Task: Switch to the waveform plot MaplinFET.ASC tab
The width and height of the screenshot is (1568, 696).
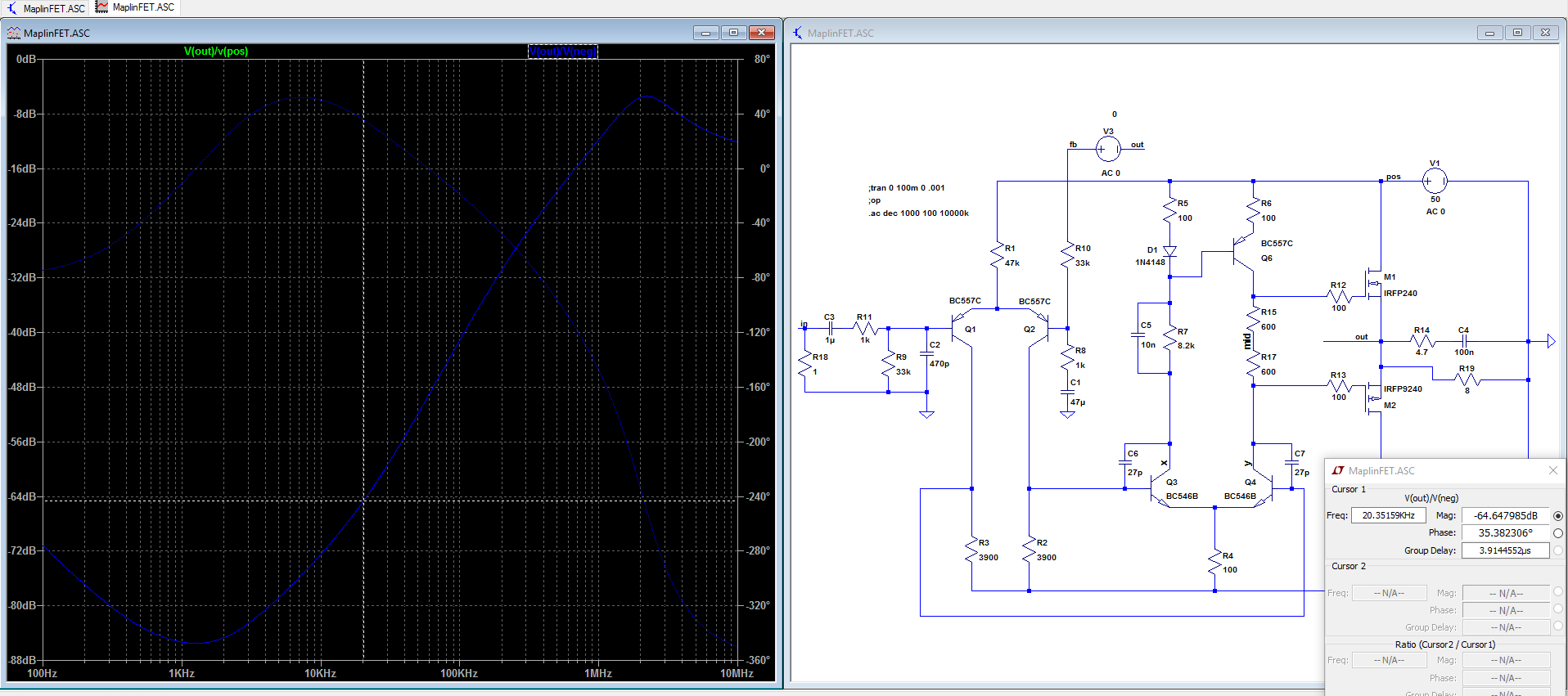Action: 135,7
